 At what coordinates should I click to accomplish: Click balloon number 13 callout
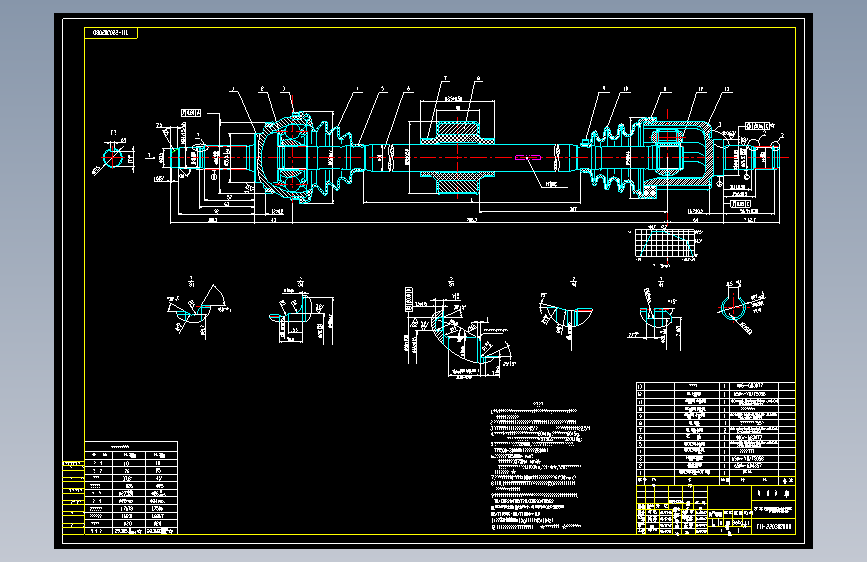tap(727, 89)
